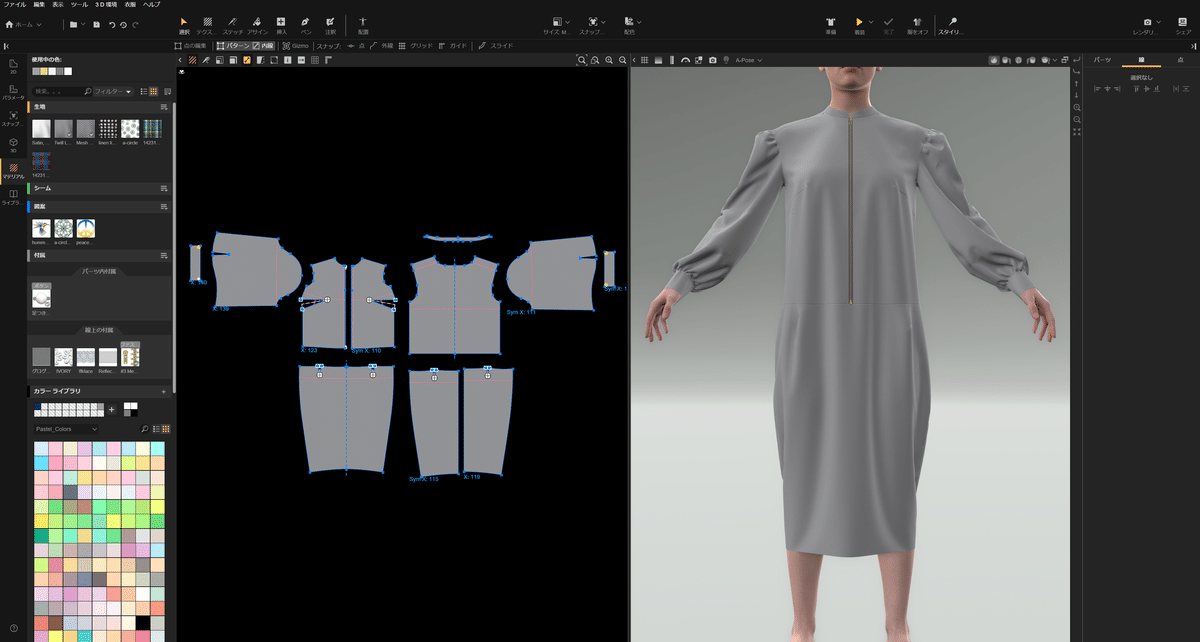Open the シェア (Share) icon

1182,22
